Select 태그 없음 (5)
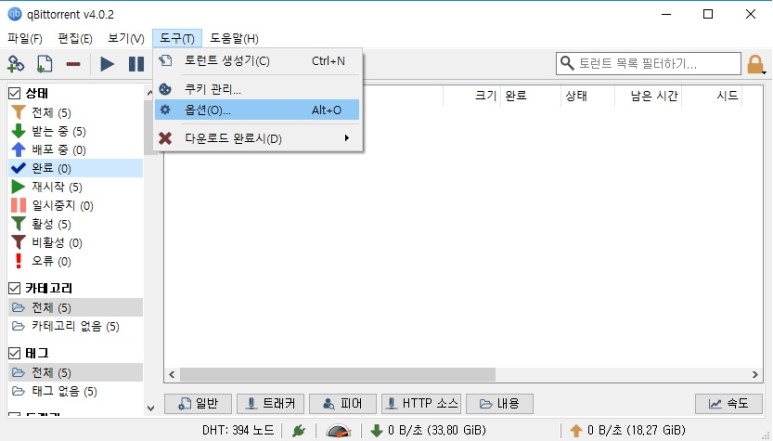This screenshot has width=773, height=441. point(75,391)
